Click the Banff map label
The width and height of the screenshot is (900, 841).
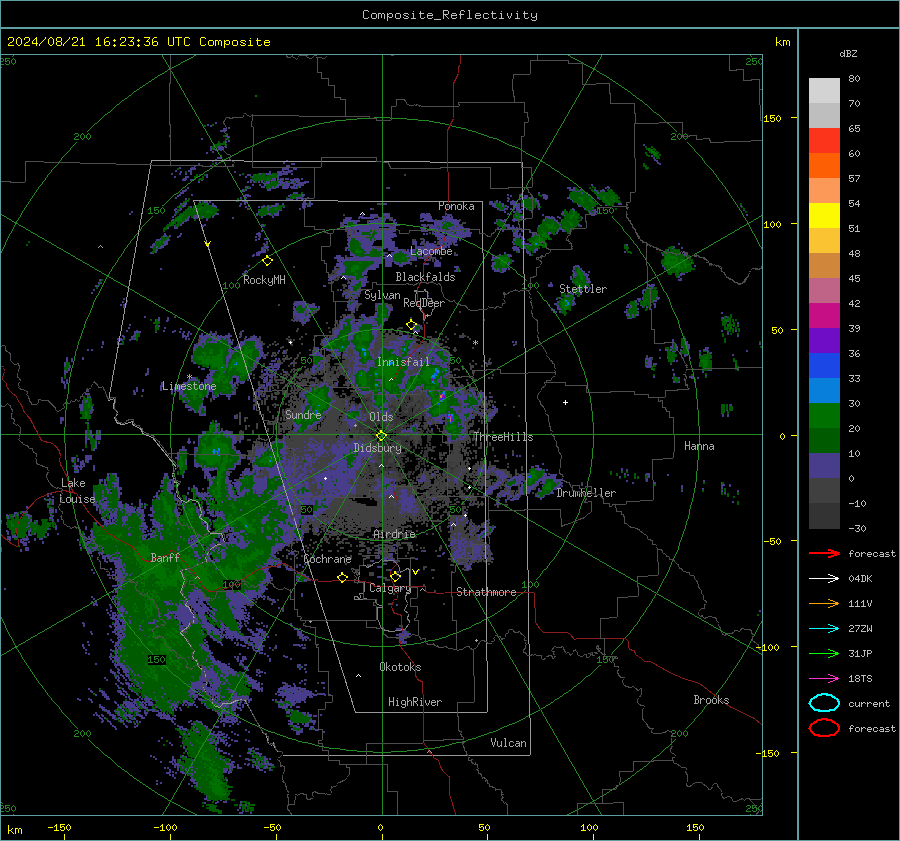(165, 557)
